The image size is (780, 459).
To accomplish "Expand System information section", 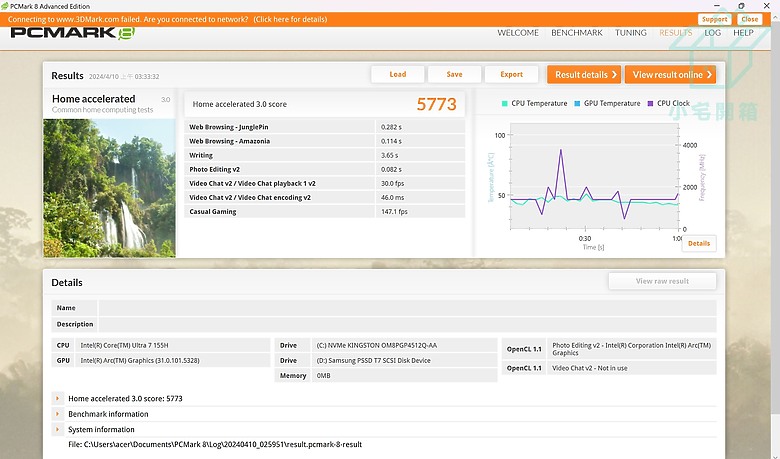I will pyautogui.click(x=58, y=429).
